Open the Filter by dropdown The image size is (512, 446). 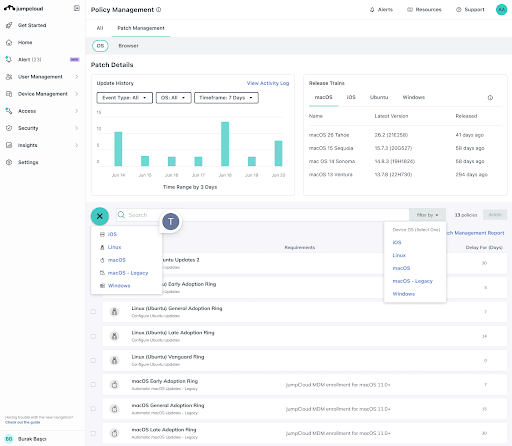coord(427,215)
